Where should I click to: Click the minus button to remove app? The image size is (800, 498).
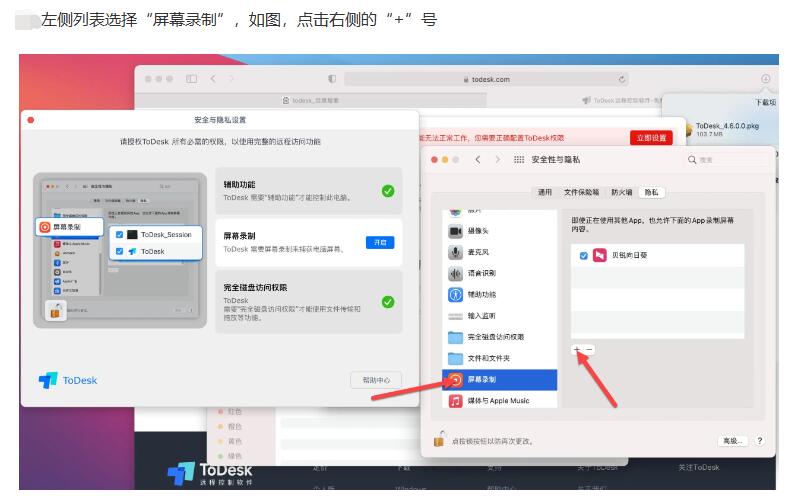tap(590, 349)
